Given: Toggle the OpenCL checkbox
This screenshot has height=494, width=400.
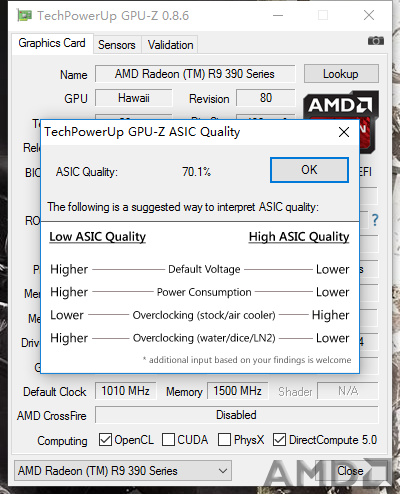Looking at the screenshot, I should click(x=105, y=440).
